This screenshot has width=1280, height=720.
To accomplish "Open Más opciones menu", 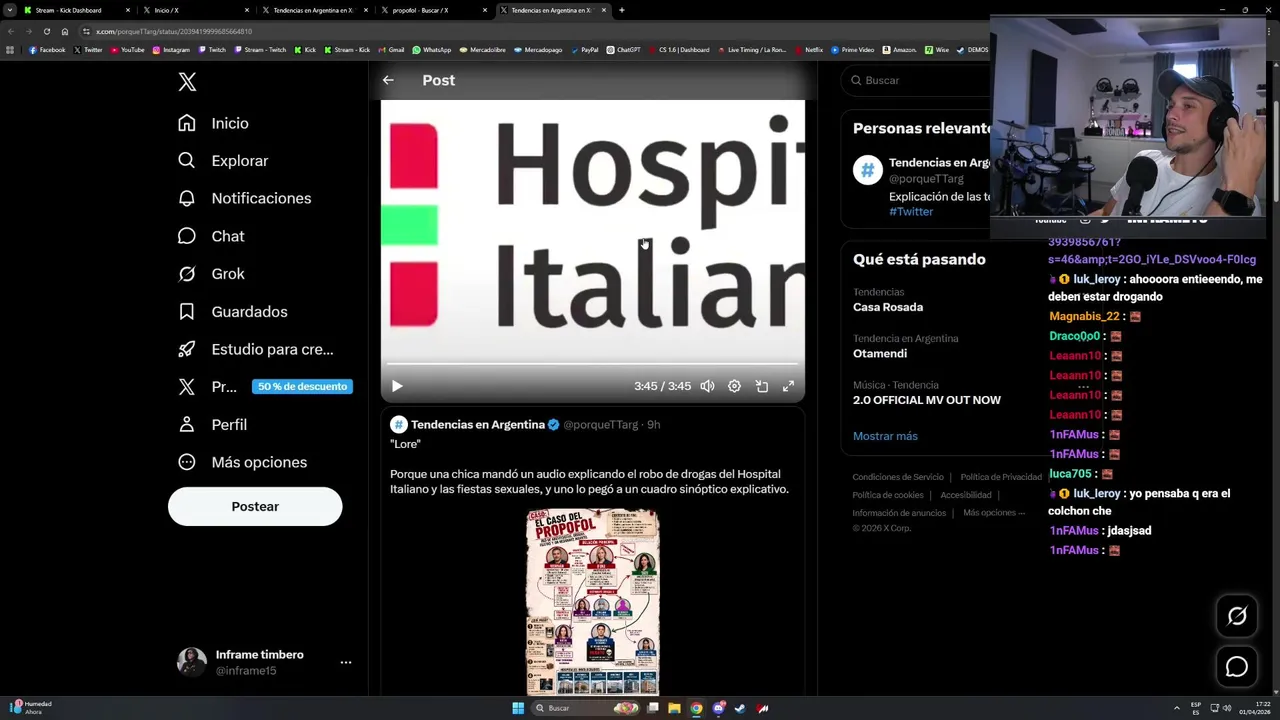I will (x=242, y=462).
